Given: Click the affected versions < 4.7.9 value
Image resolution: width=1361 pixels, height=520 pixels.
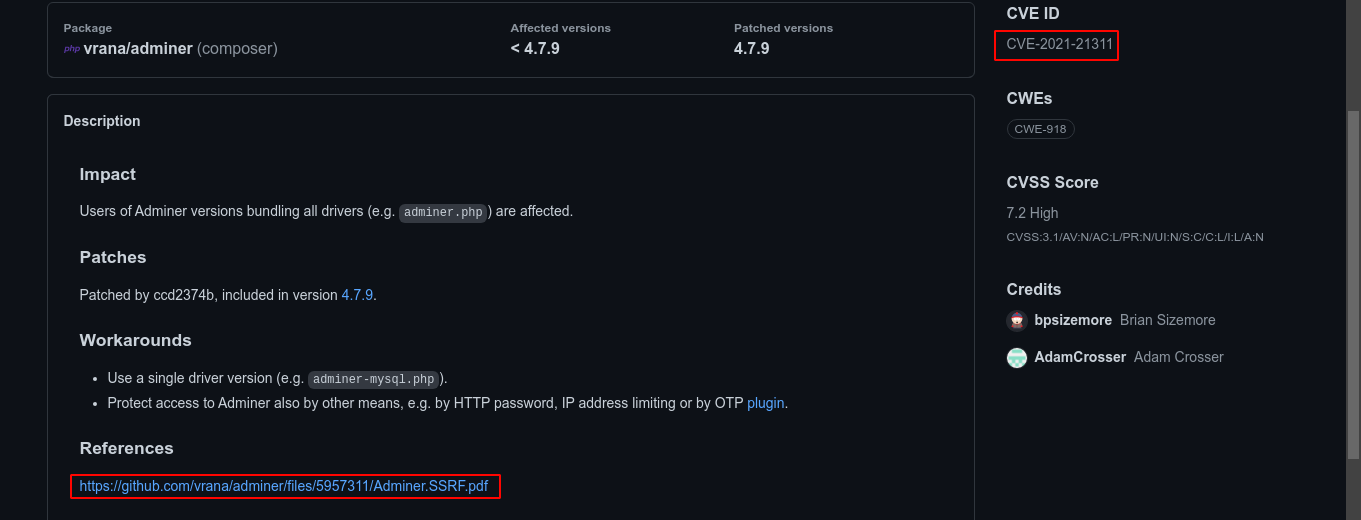Looking at the screenshot, I should (x=535, y=48).
